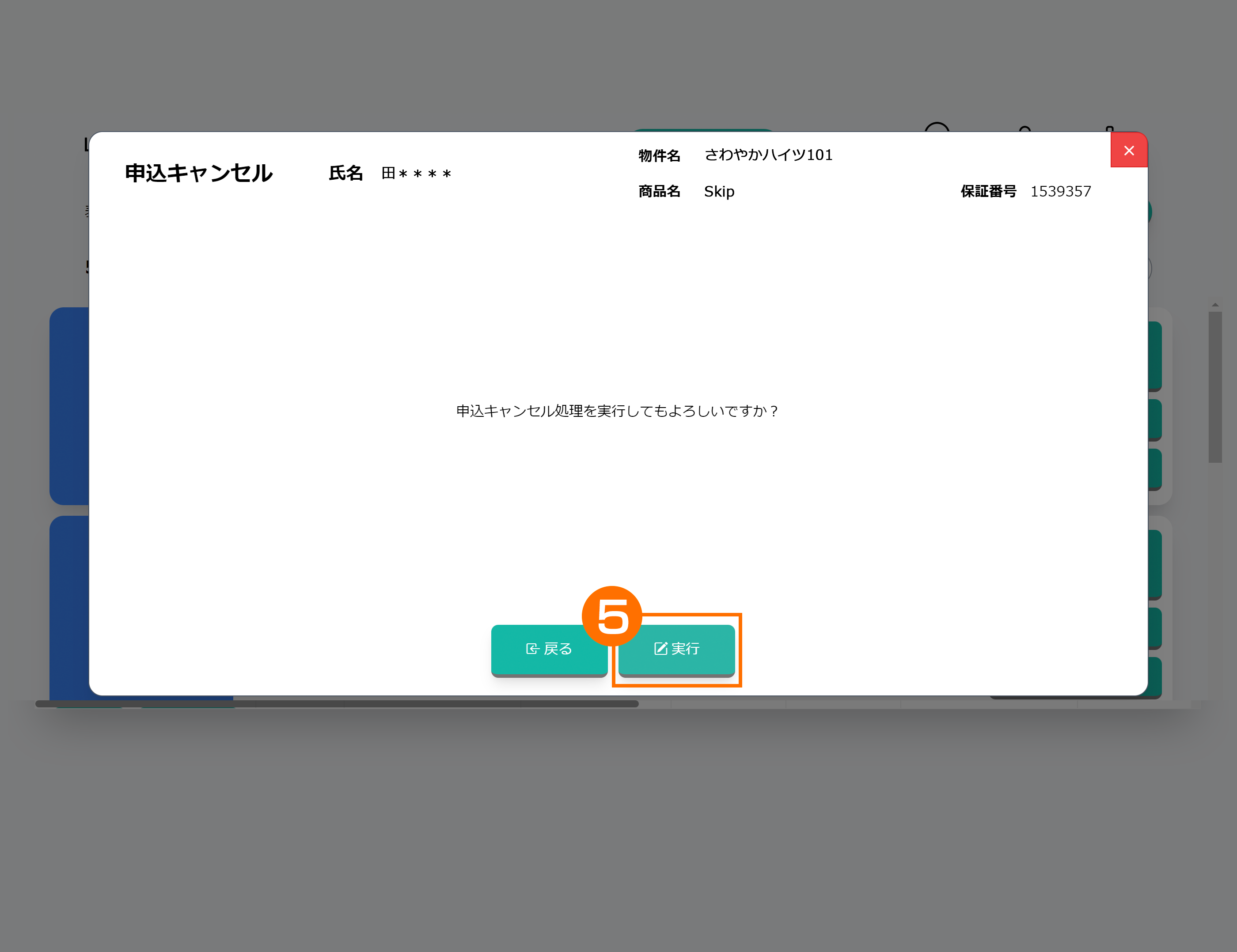Click the product name Skip
The height and width of the screenshot is (952, 1237).
(719, 192)
